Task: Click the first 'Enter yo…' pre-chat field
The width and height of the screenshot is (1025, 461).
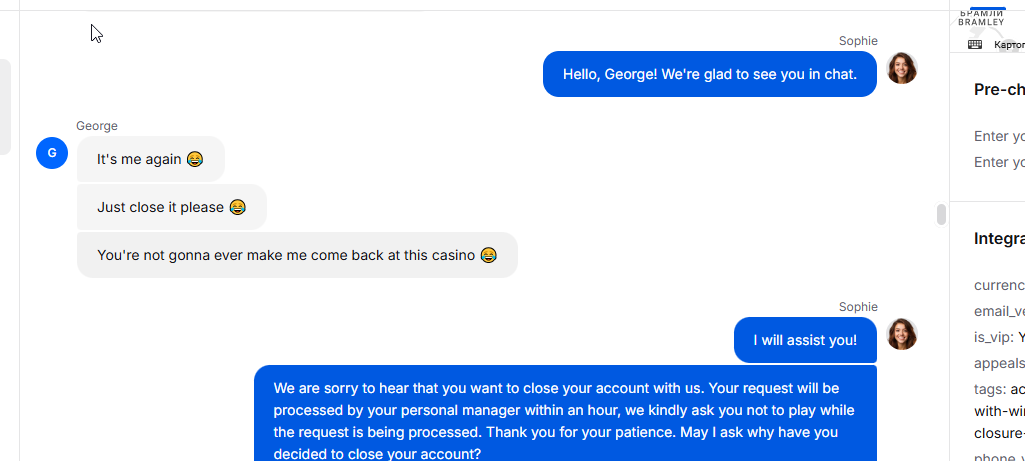Action: 1000,136
